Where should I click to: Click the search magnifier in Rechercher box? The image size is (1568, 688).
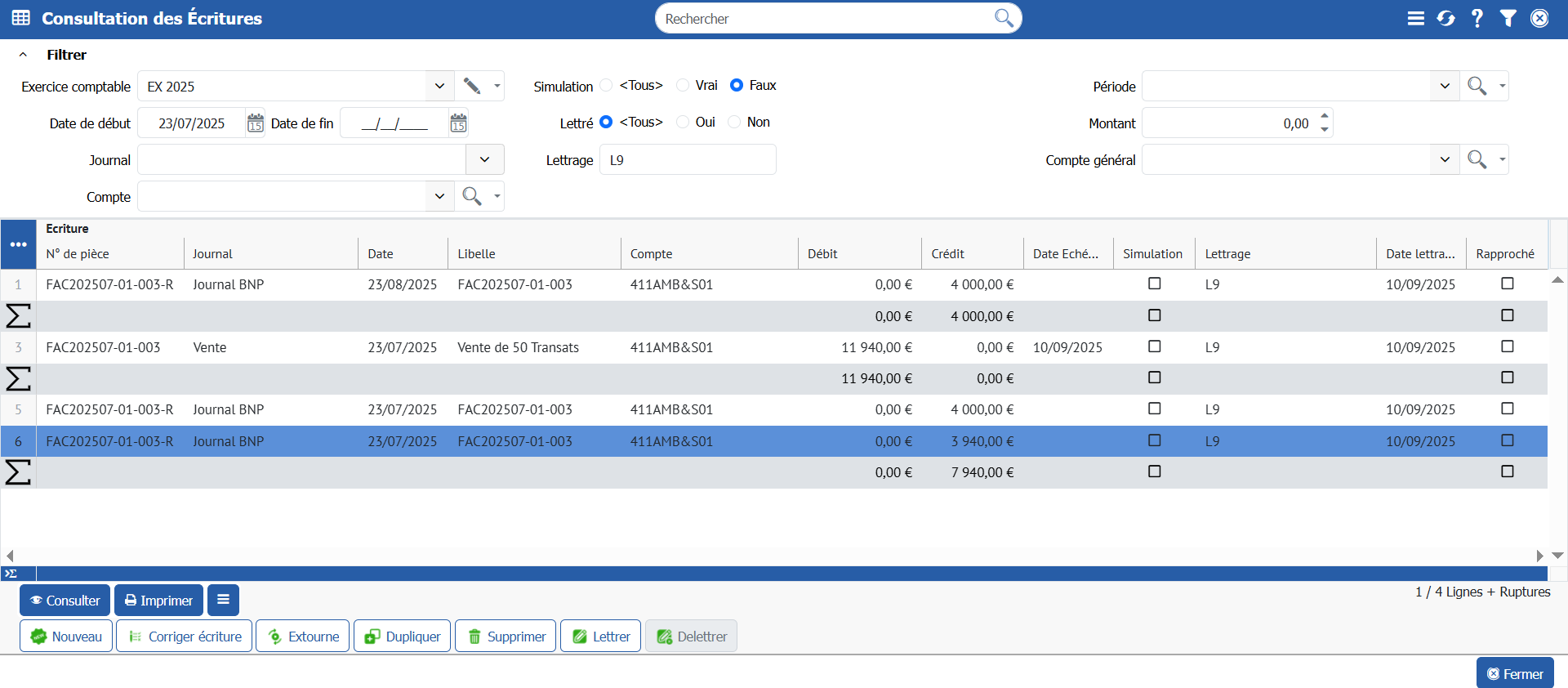click(x=1004, y=18)
